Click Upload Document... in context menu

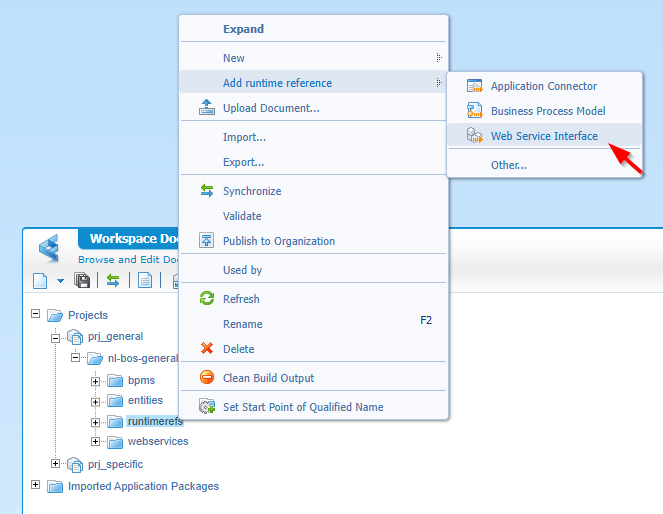click(x=270, y=108)
